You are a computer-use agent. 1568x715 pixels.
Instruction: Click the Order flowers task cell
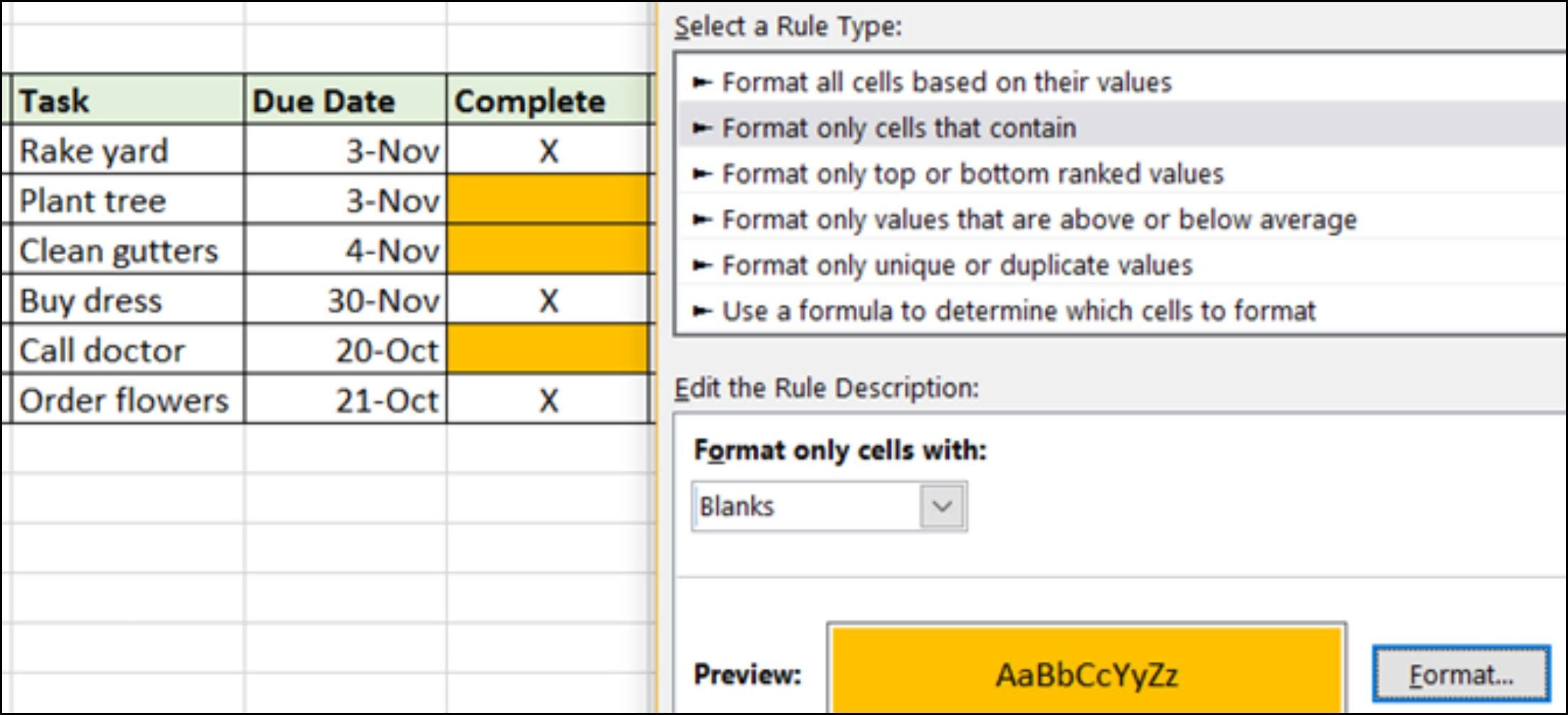pyautogui.click(x=128, y=400)
